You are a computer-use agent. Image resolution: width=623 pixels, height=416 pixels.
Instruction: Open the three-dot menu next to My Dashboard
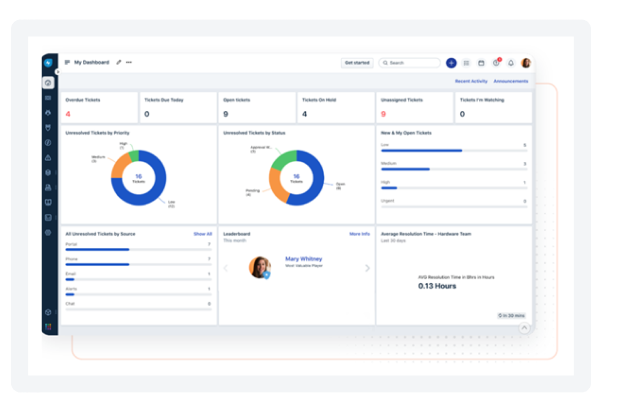[x=129, y=62]
